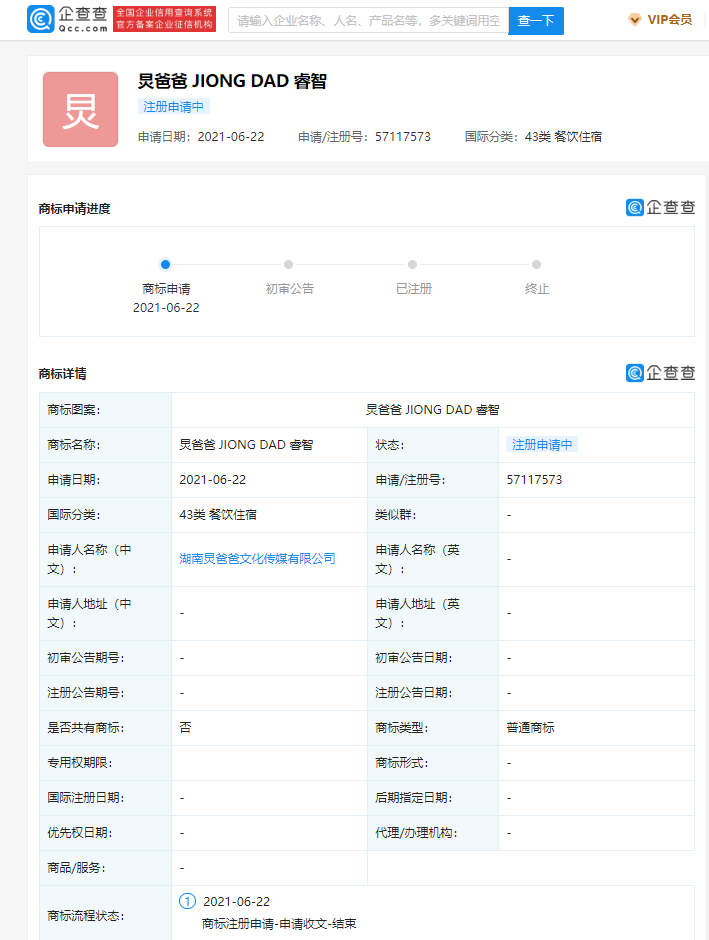Open the VIP会员 link
Viewport: 709px width, 940px height.
tap(669, 20)
